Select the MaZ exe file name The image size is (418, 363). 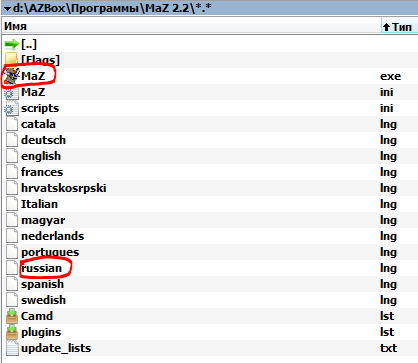(33, 76)
